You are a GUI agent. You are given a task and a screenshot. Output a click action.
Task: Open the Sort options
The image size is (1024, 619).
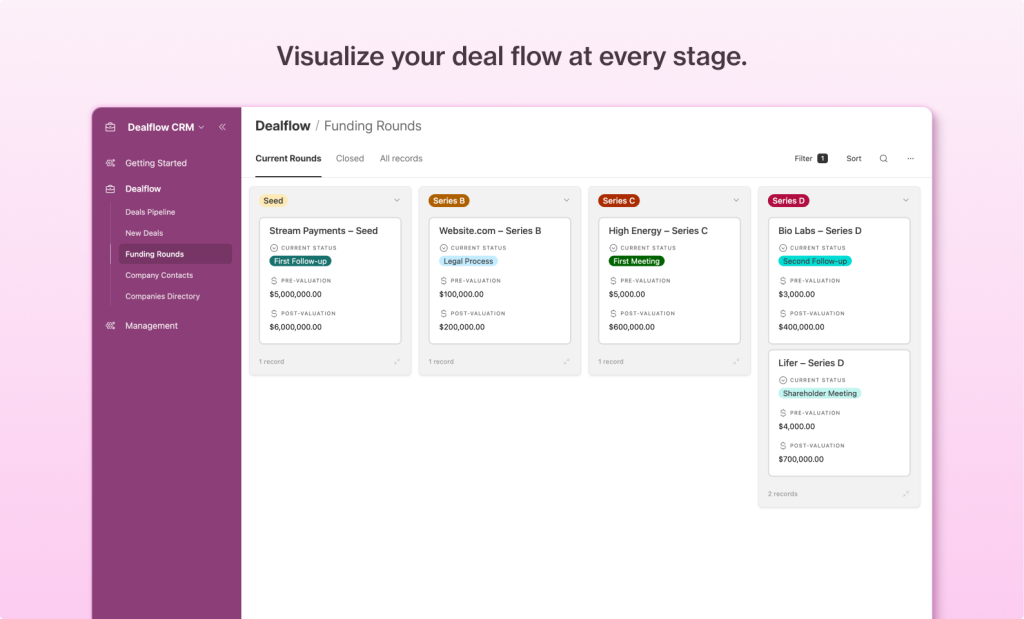click(x=854, y=158)
